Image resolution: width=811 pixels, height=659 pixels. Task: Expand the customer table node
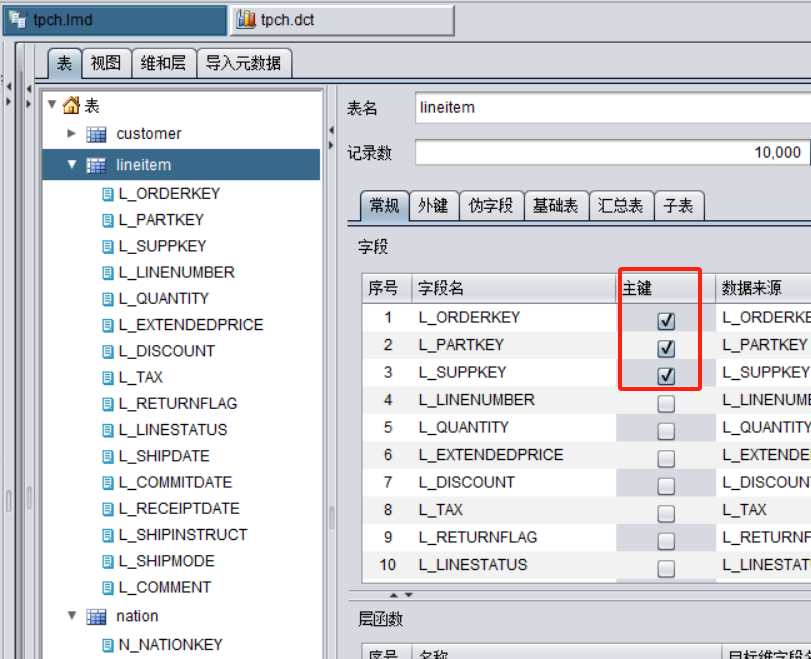click(72, 133)
